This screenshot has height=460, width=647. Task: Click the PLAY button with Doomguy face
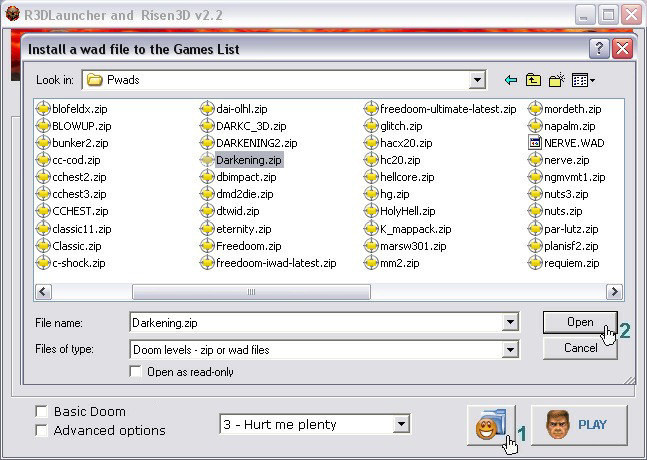(579, 425)
